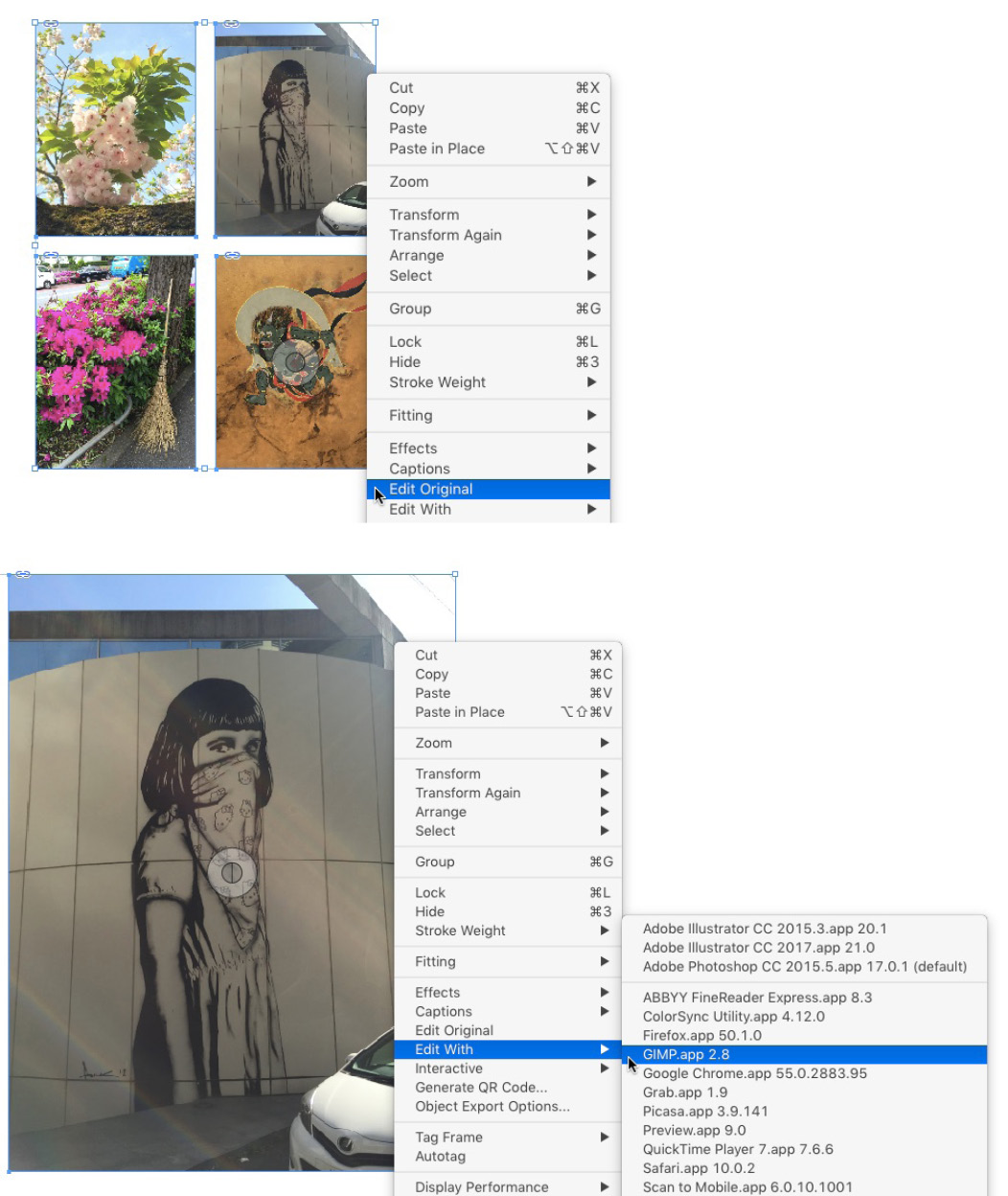Click the link badge on the large mural frame
The image size is (1008, 1196).
tap(23, 575)
